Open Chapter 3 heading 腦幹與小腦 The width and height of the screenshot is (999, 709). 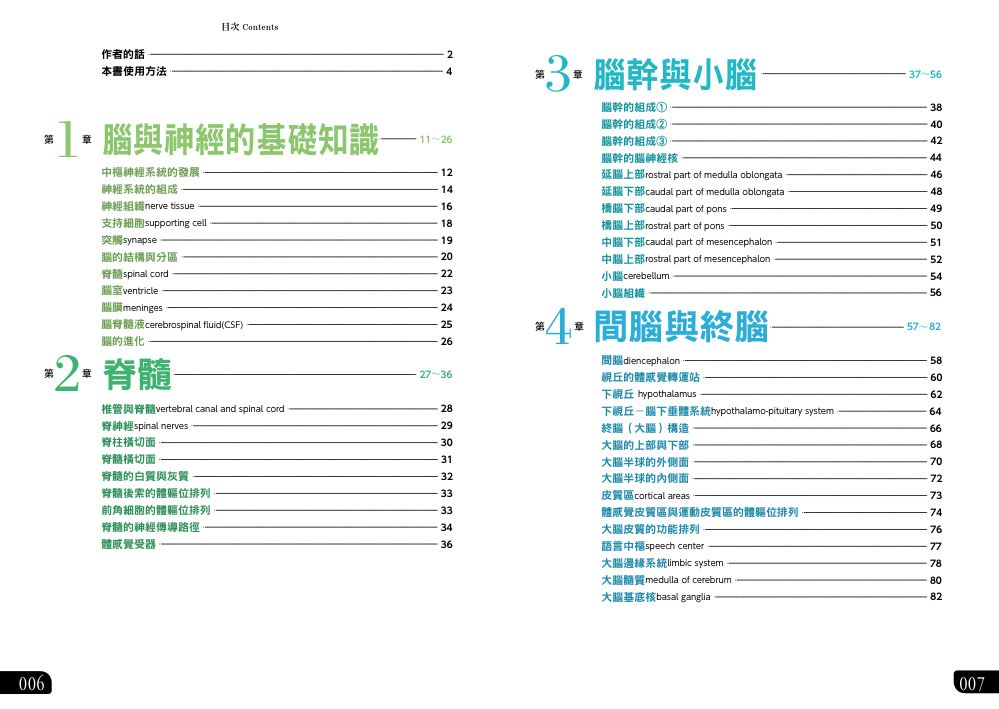tap(674, 76)
